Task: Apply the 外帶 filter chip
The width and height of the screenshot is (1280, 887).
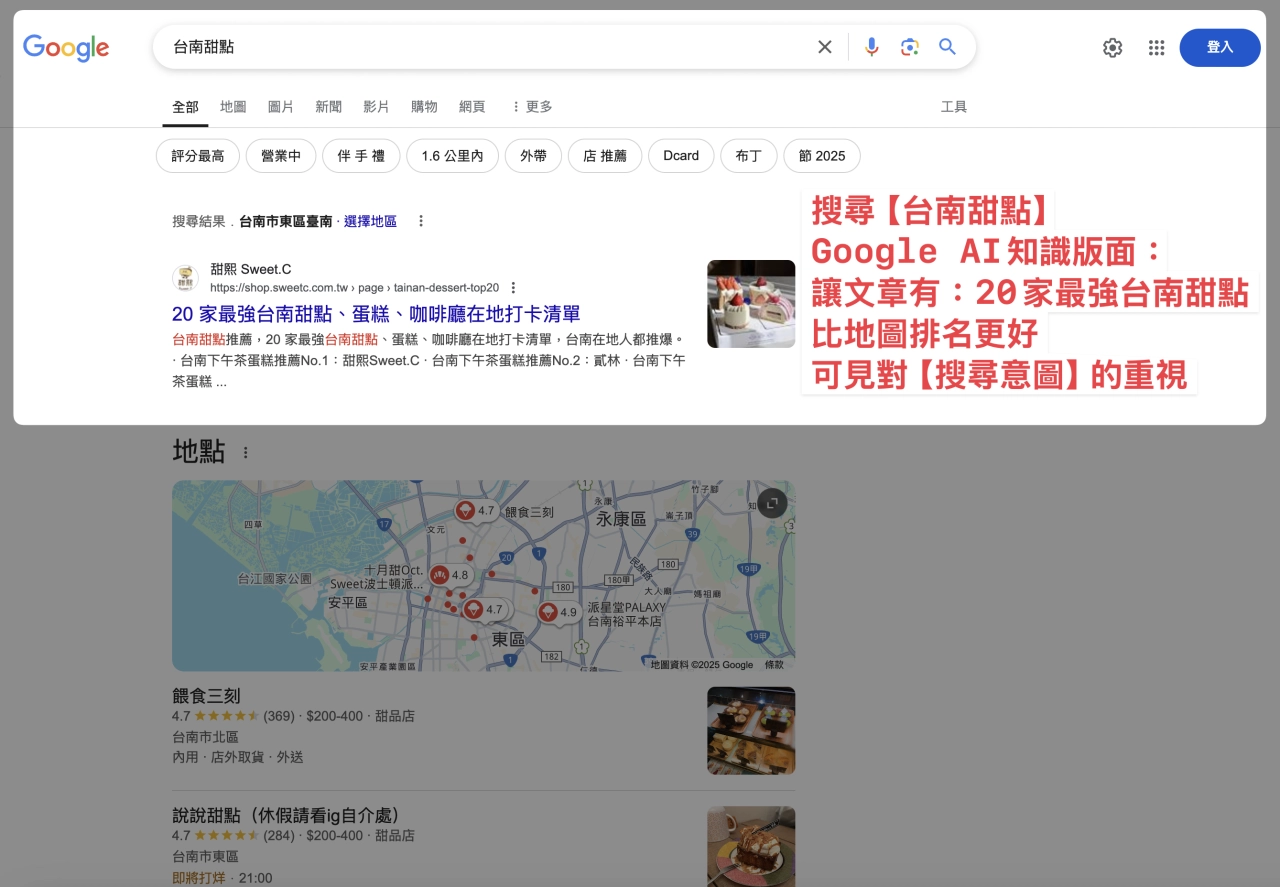Action: coord(533,156)
